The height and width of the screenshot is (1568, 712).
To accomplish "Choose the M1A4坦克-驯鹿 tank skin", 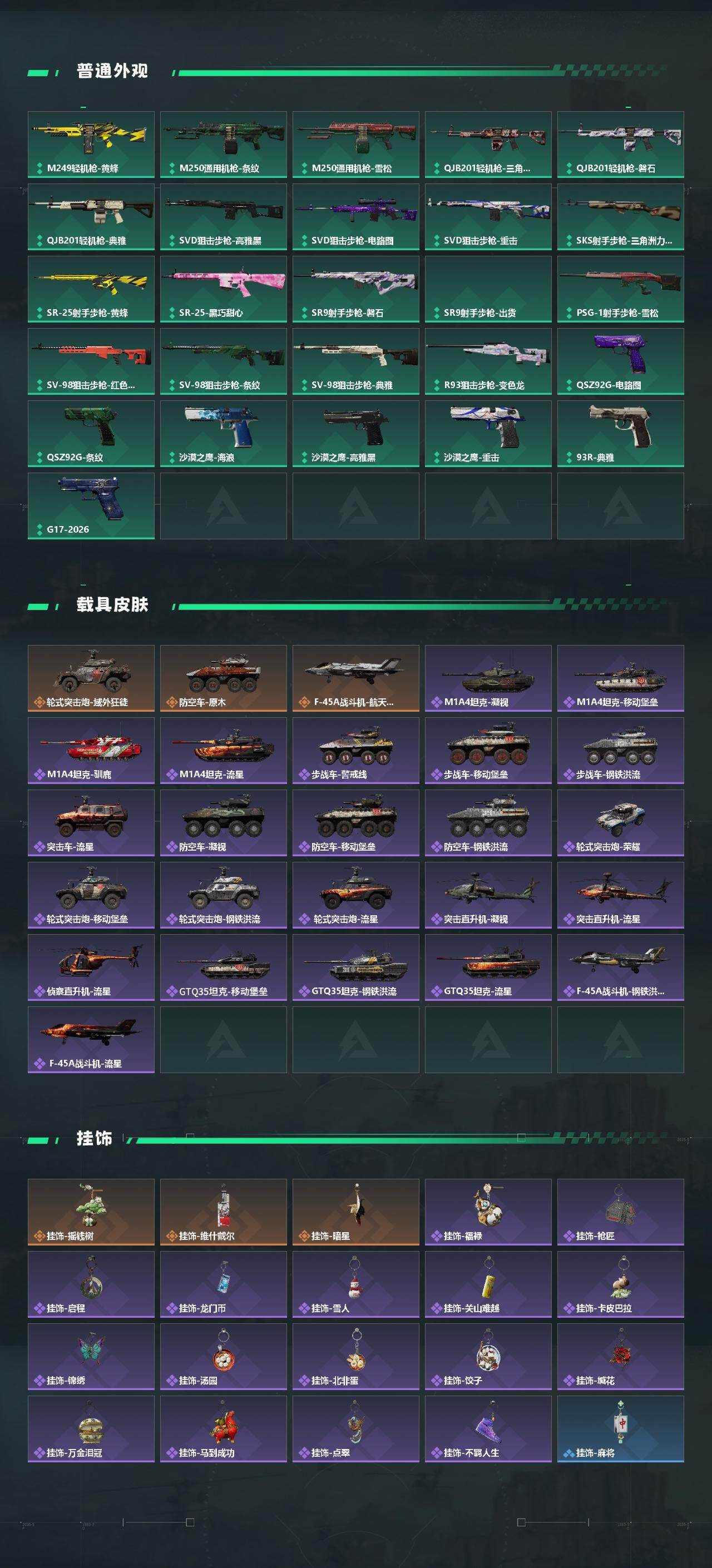I will [91, 751].
